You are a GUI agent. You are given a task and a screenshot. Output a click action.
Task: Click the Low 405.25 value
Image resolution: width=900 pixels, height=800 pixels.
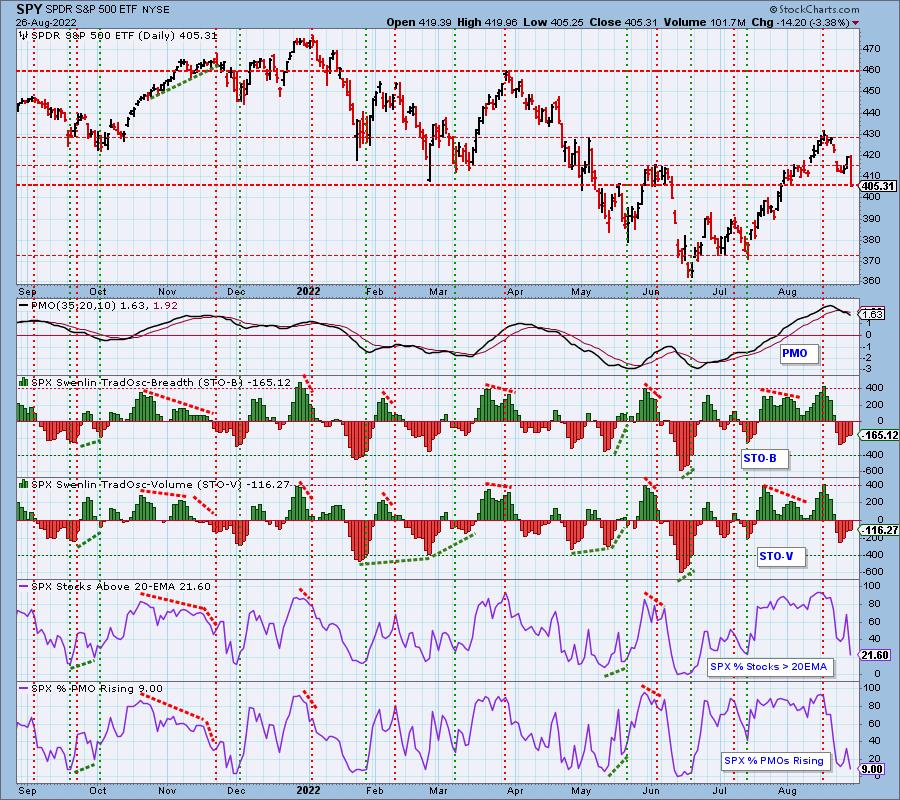tap(554, 22)
